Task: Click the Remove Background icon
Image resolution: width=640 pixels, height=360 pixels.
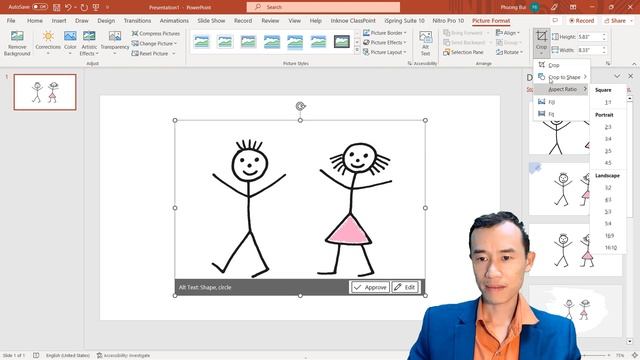Action: (17, 42)
